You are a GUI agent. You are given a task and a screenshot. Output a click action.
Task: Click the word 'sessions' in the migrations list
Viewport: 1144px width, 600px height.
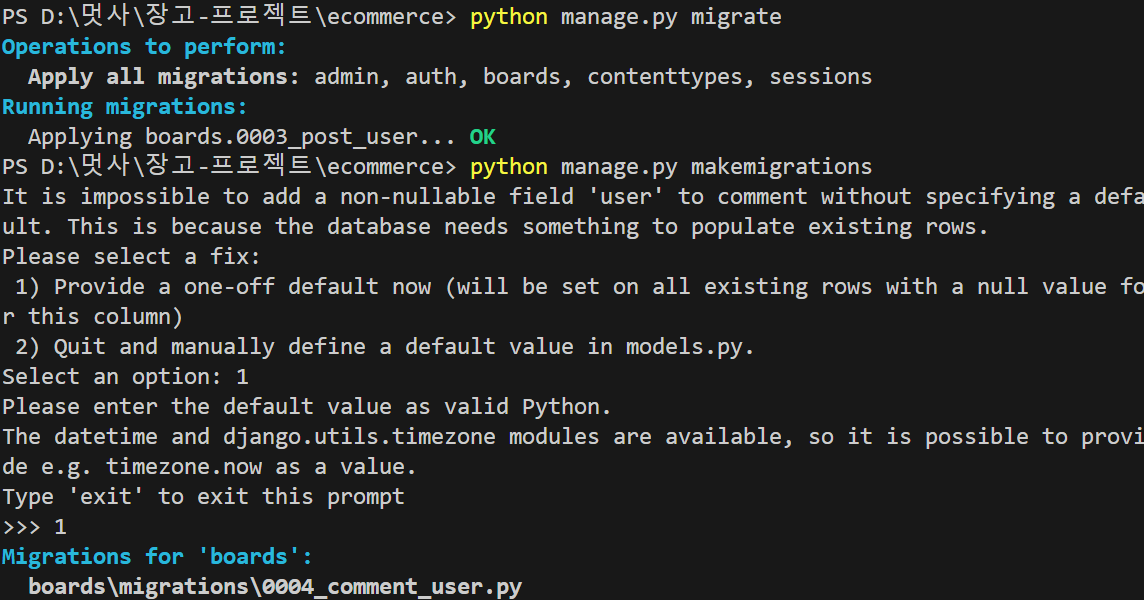[x=820, y=77]
